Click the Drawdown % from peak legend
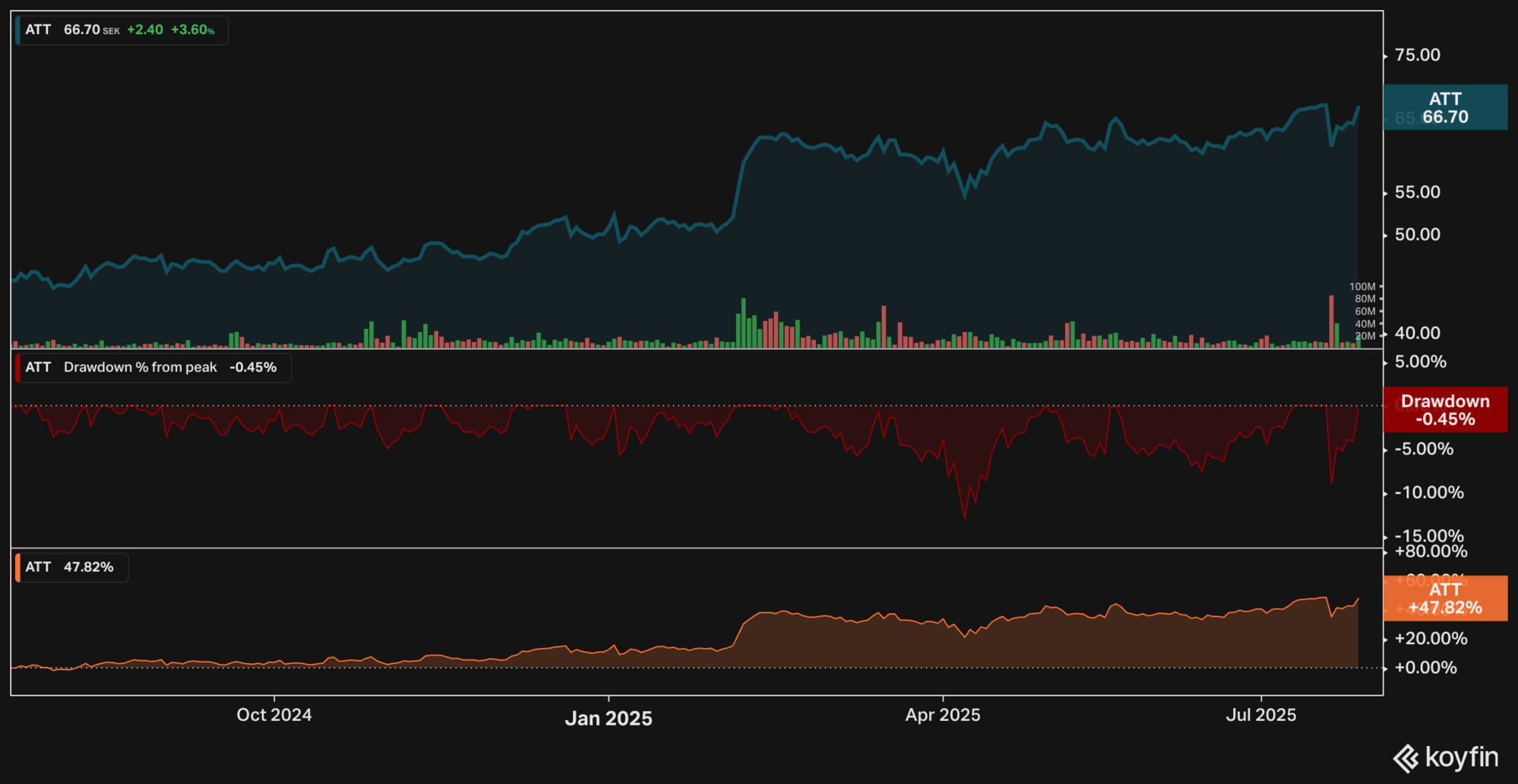 (x=153, y=367)
